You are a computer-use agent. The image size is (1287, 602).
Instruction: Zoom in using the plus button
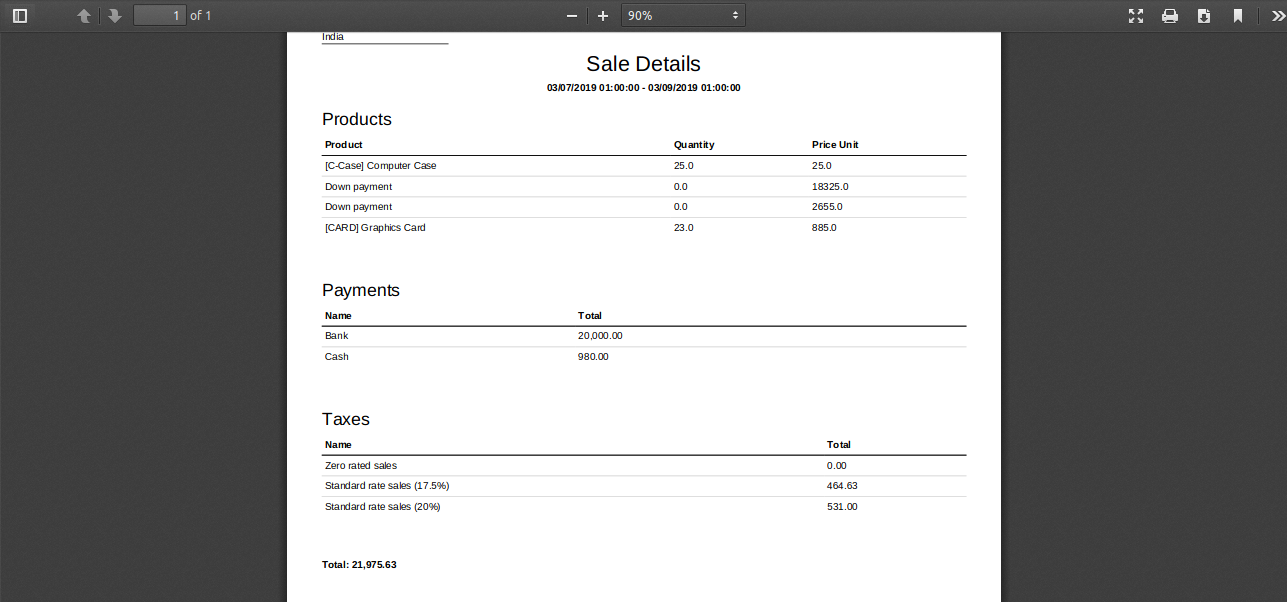(603, 16)
